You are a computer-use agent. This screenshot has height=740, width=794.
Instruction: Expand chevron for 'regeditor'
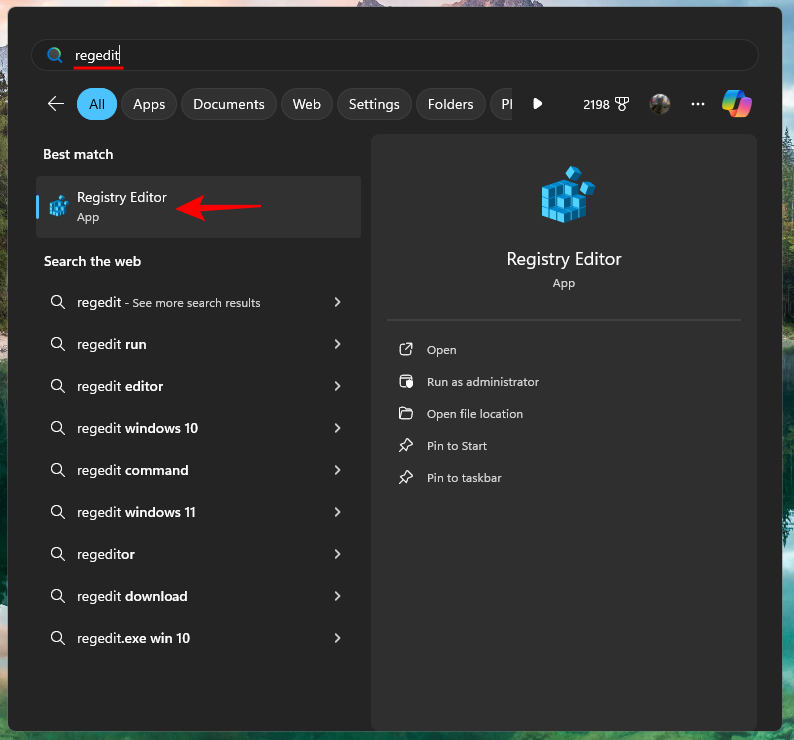[x=338, y=554]
